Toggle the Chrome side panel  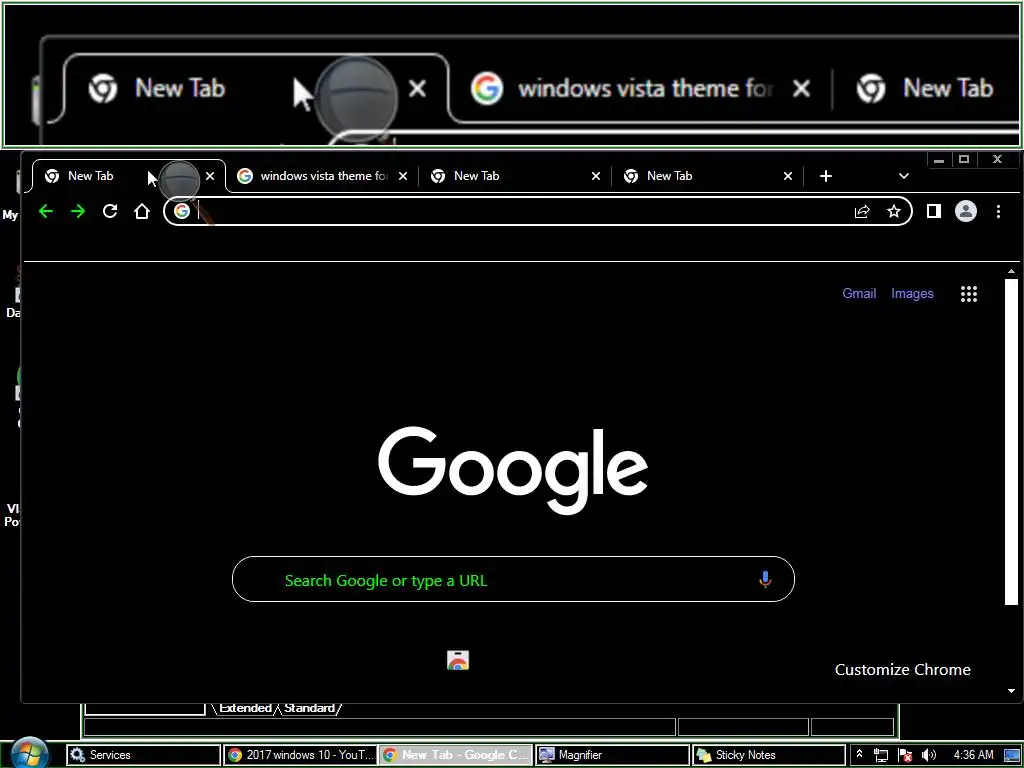point(934,211)
